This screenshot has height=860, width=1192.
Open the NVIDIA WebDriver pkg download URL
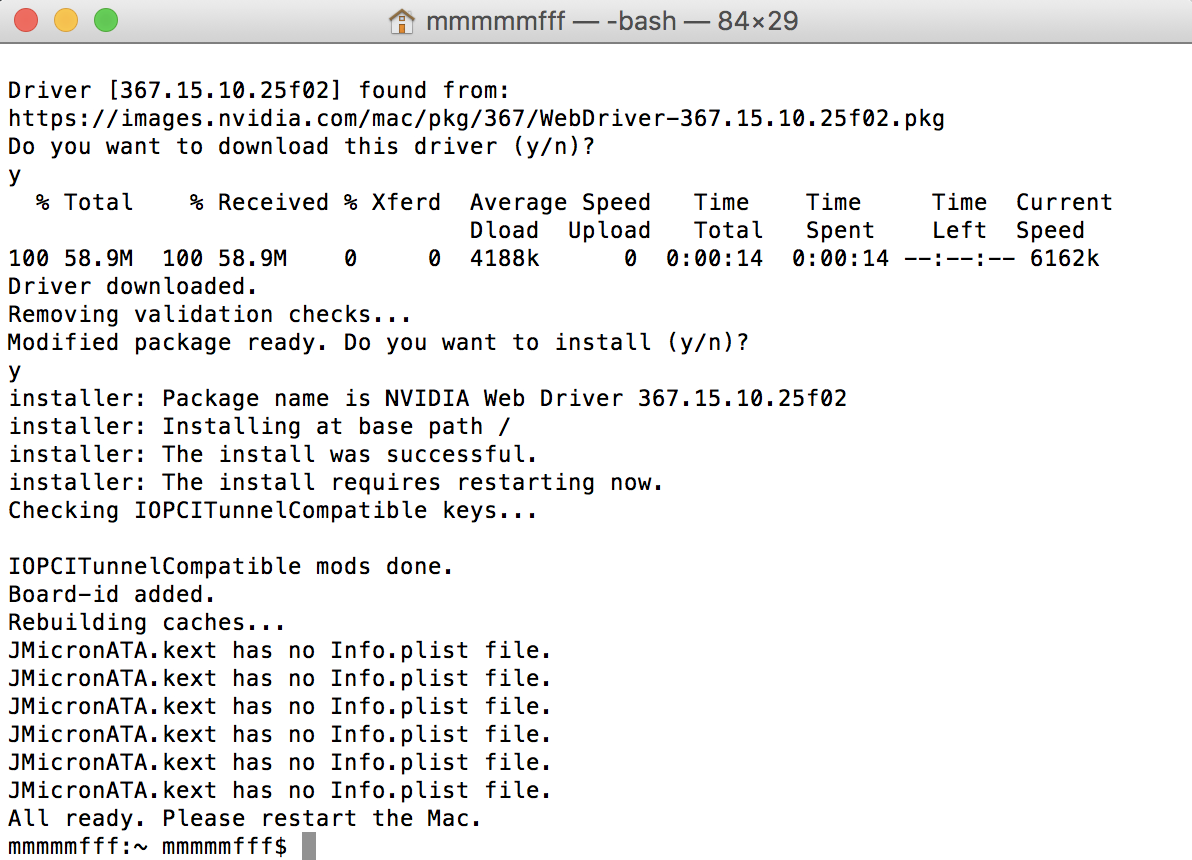[x=476, y=119]
